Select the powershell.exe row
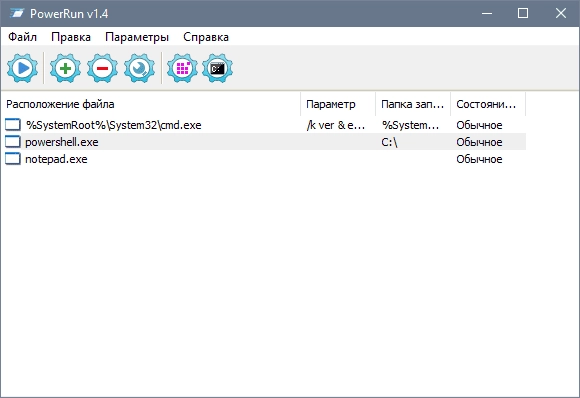580x398 pixels. tap(264, 142)
